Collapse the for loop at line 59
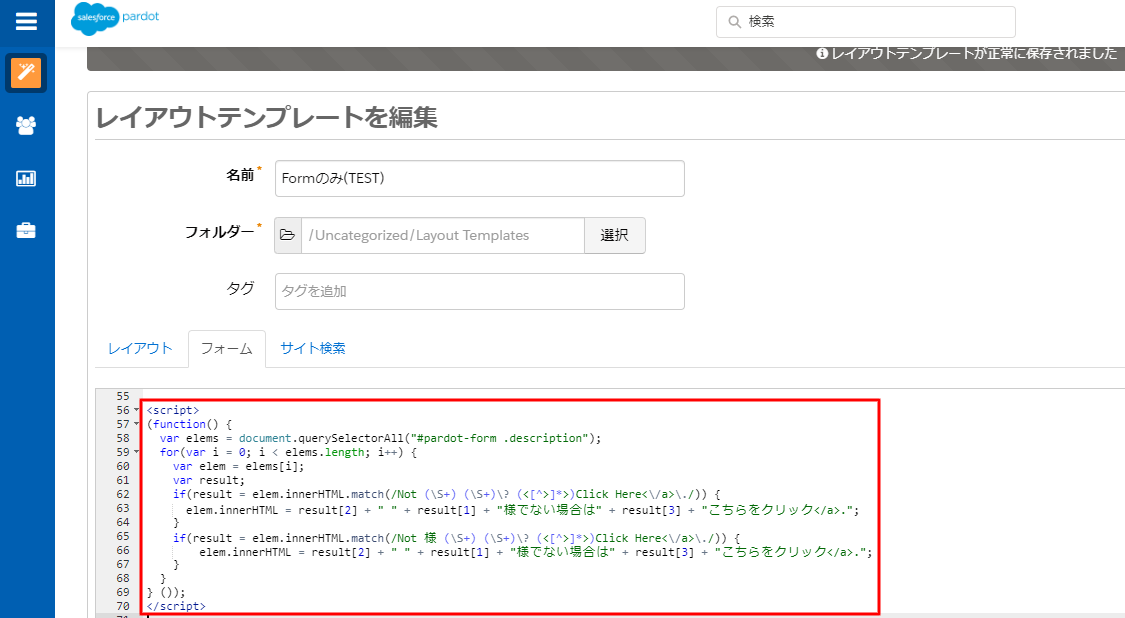Image resolution: width=1125 pixels, height=618 pixels. [137, 452]
